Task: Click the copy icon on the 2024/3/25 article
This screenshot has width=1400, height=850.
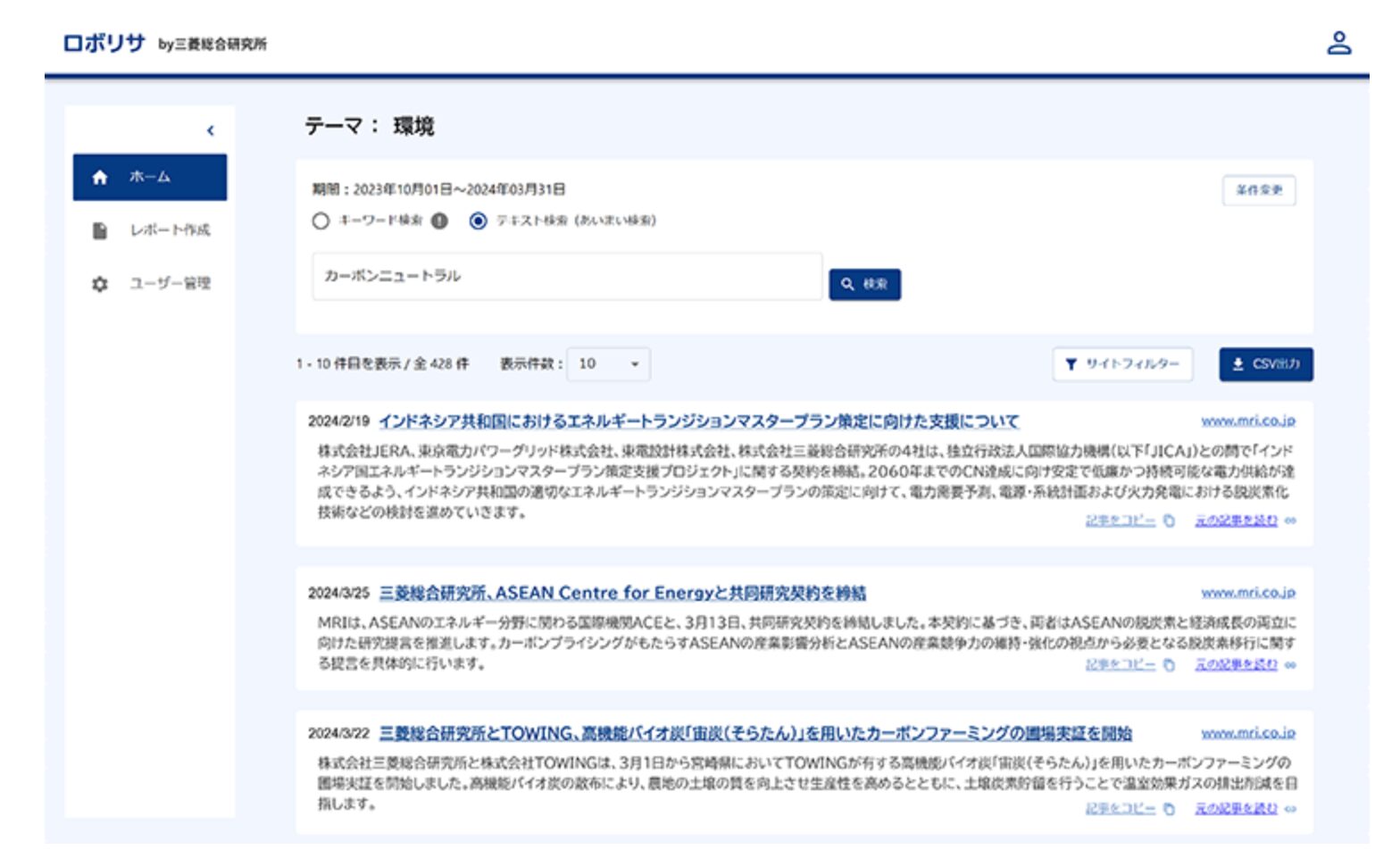Action: coord(1169,664)
